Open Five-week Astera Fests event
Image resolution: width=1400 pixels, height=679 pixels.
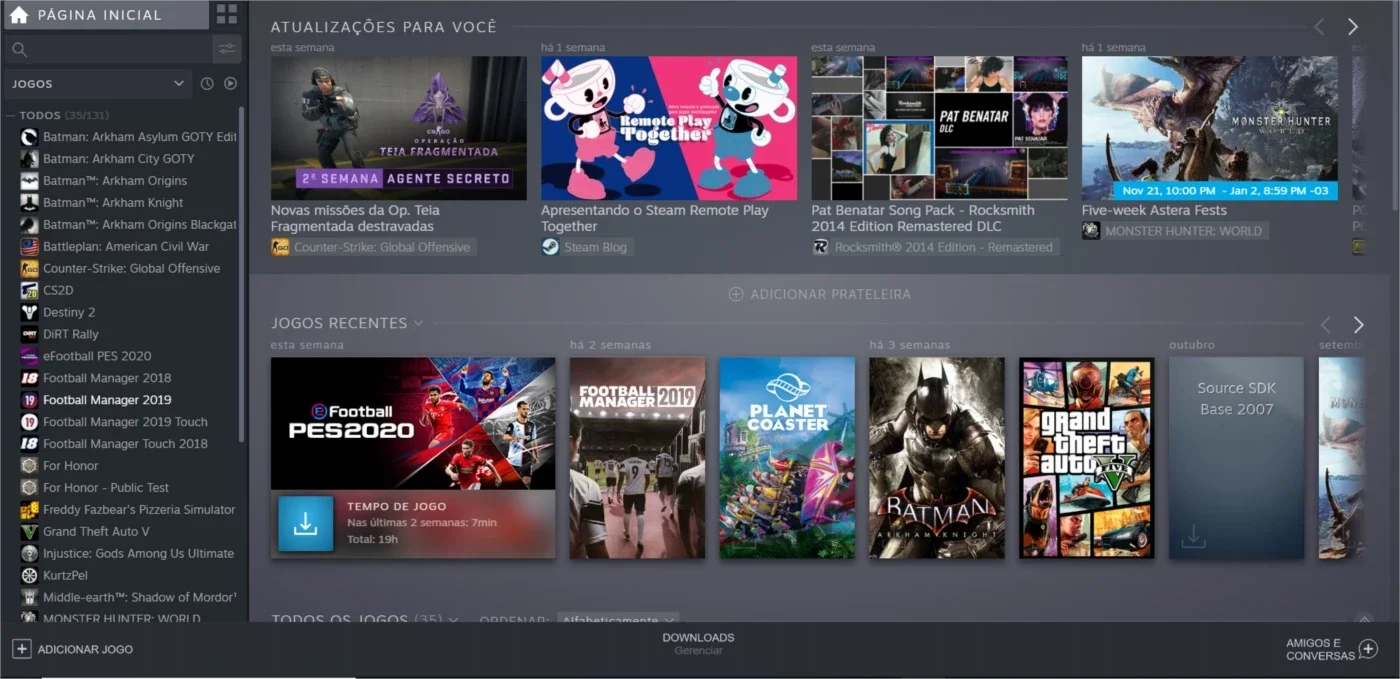pyautogui.click(x=1154, y=210)
